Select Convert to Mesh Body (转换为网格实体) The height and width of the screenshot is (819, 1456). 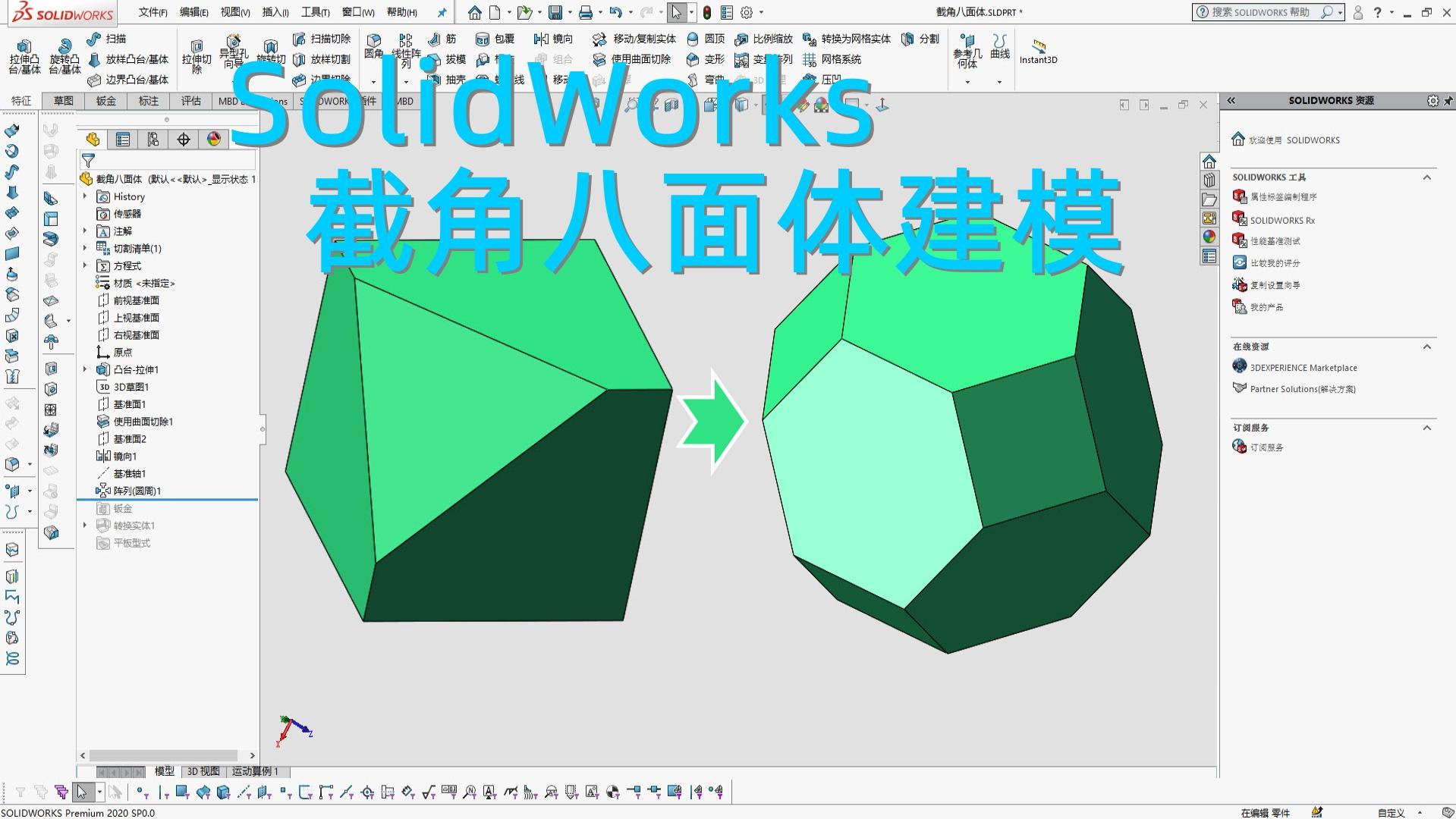(x=847, y=39)
